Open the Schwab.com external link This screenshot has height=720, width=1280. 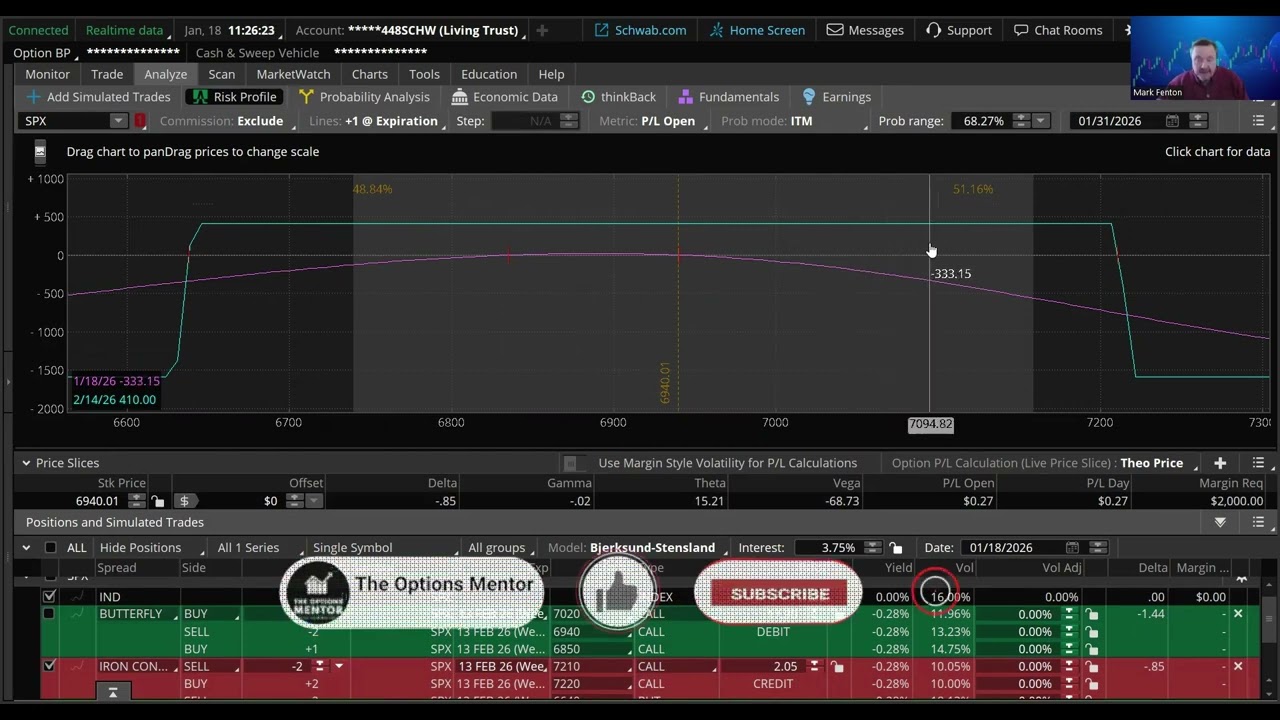pos(640,30)
